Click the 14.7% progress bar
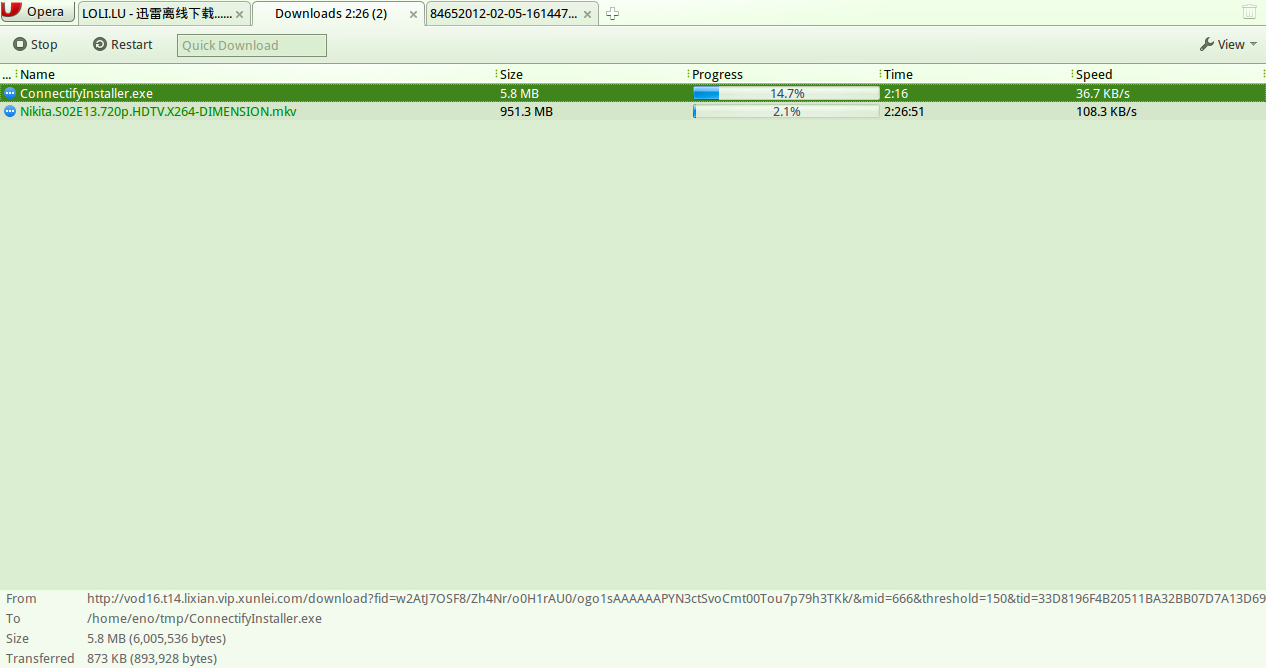Viewport: 1266px width, 668px height. (786, 93)
